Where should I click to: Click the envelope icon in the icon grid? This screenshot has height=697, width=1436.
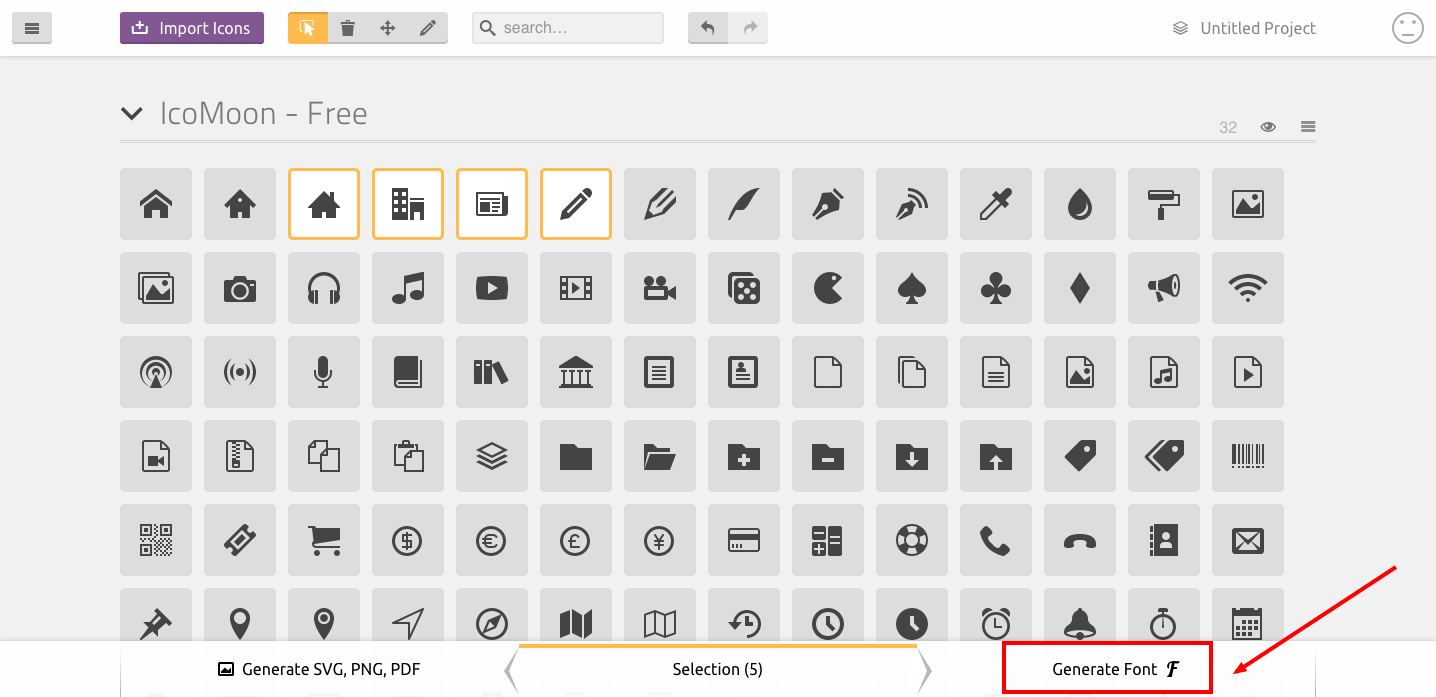pyautogui.click(x=1247, y=540)
